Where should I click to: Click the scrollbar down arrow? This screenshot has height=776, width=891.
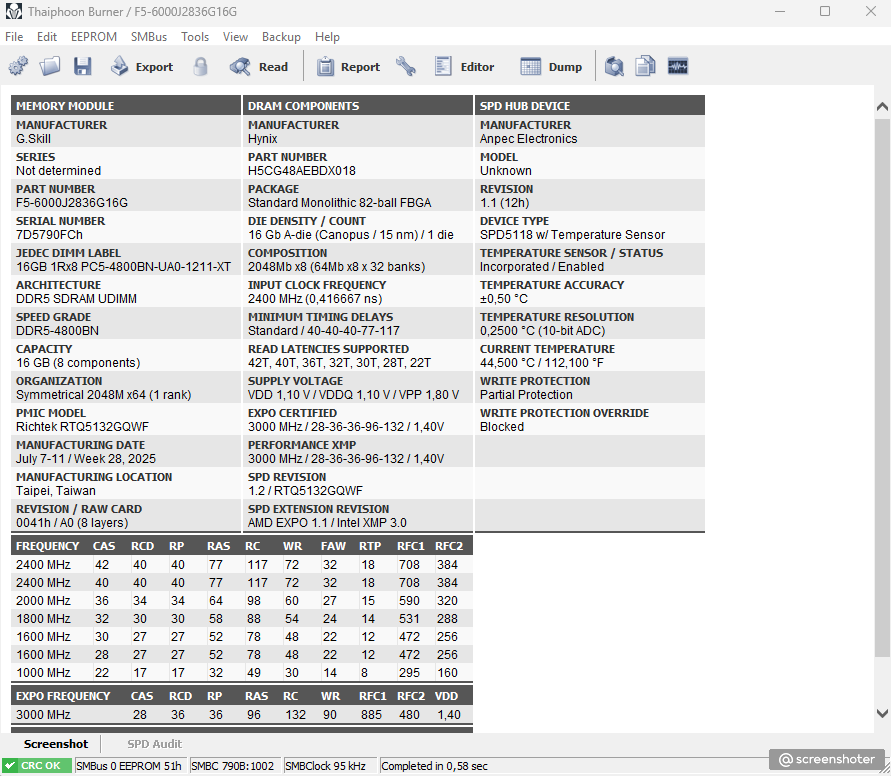coord(882,713)
